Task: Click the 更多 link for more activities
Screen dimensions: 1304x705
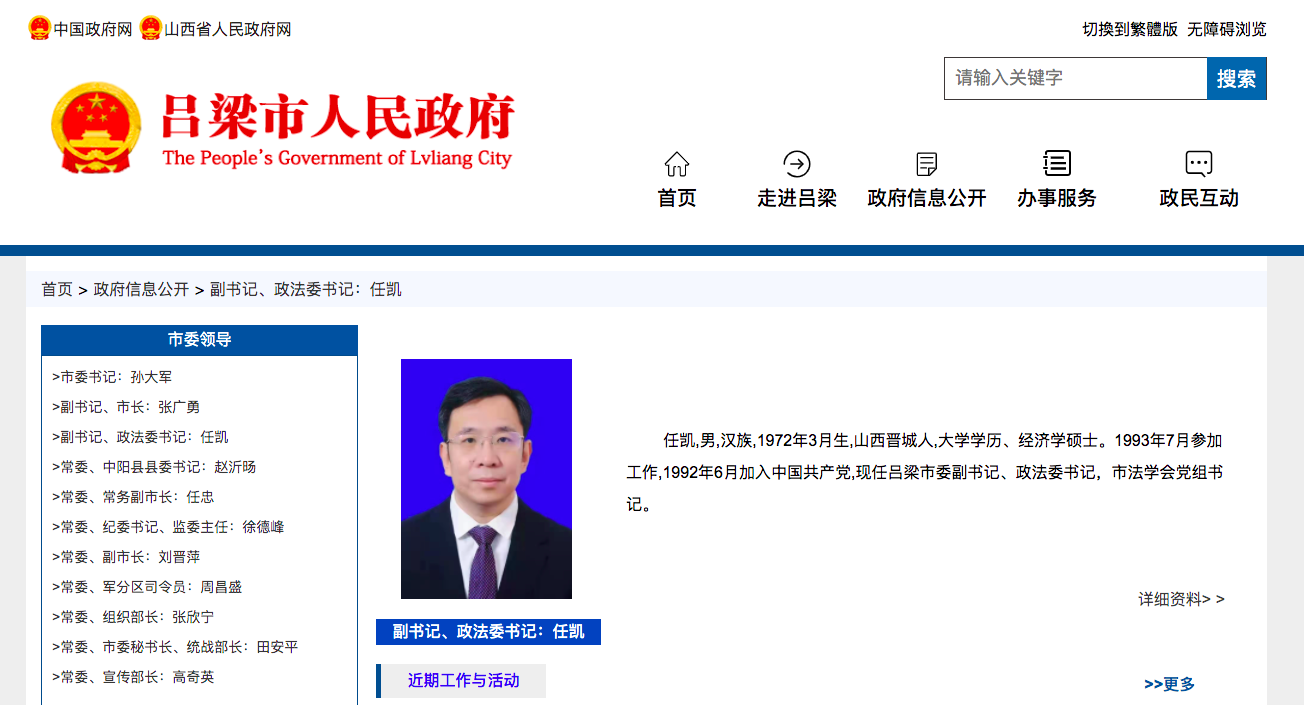Action: tap(1170, 683)
